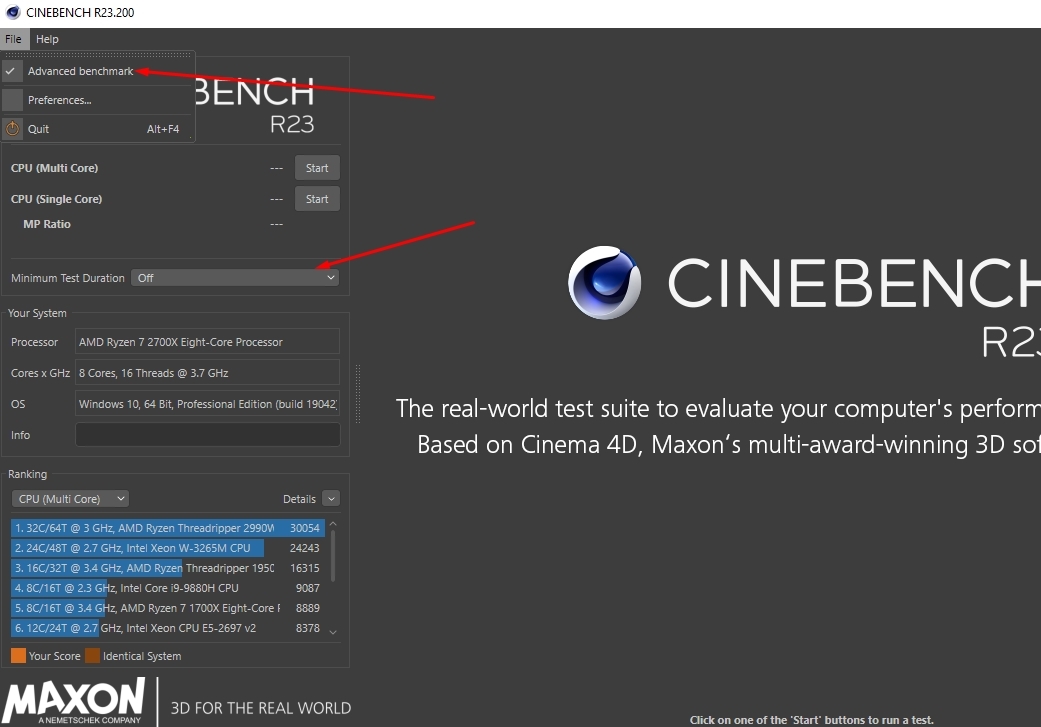Click the score 16315
Screen dimensions: 1041x727
tap(305, 568)
